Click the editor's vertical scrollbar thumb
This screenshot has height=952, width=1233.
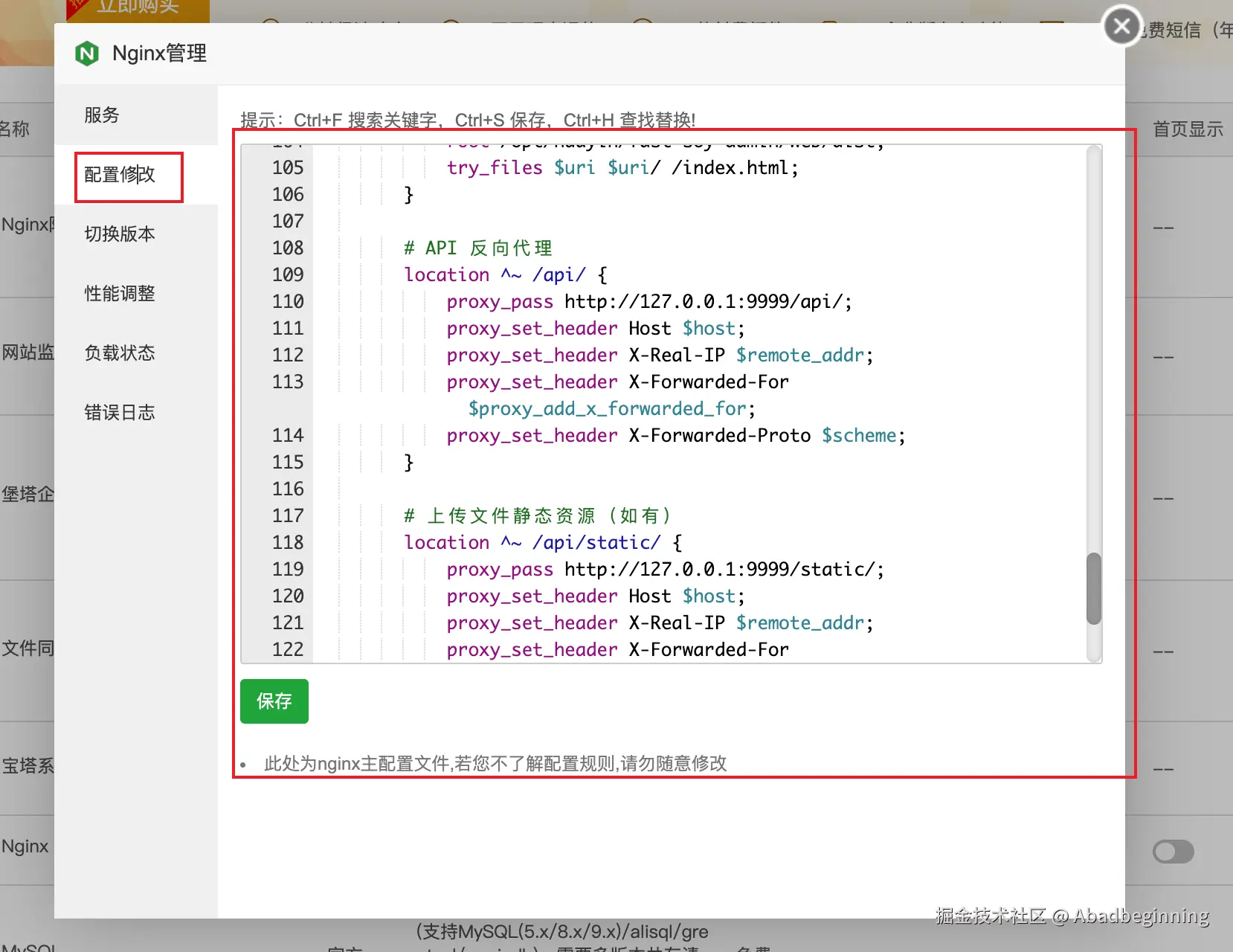click(1093, 588)
